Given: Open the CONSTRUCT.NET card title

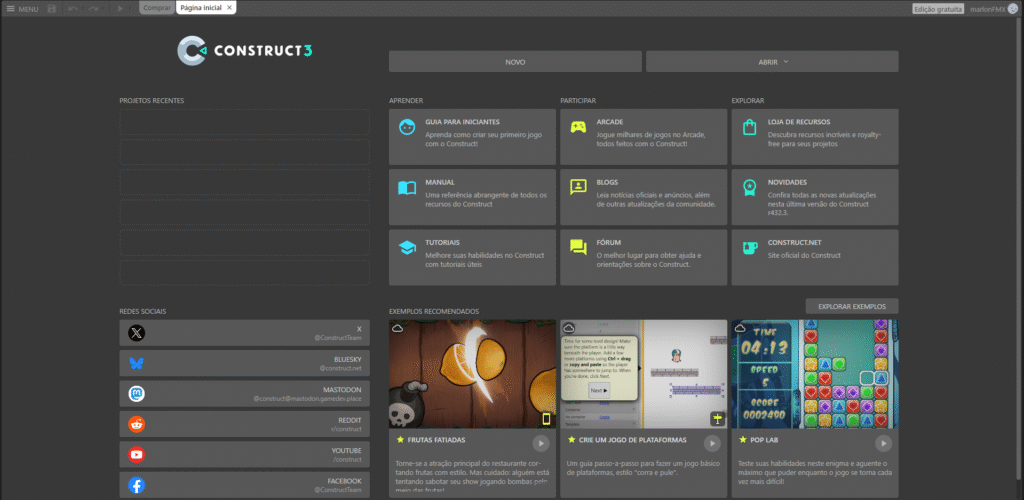Looking at the screenshot, I should (795, 243).
